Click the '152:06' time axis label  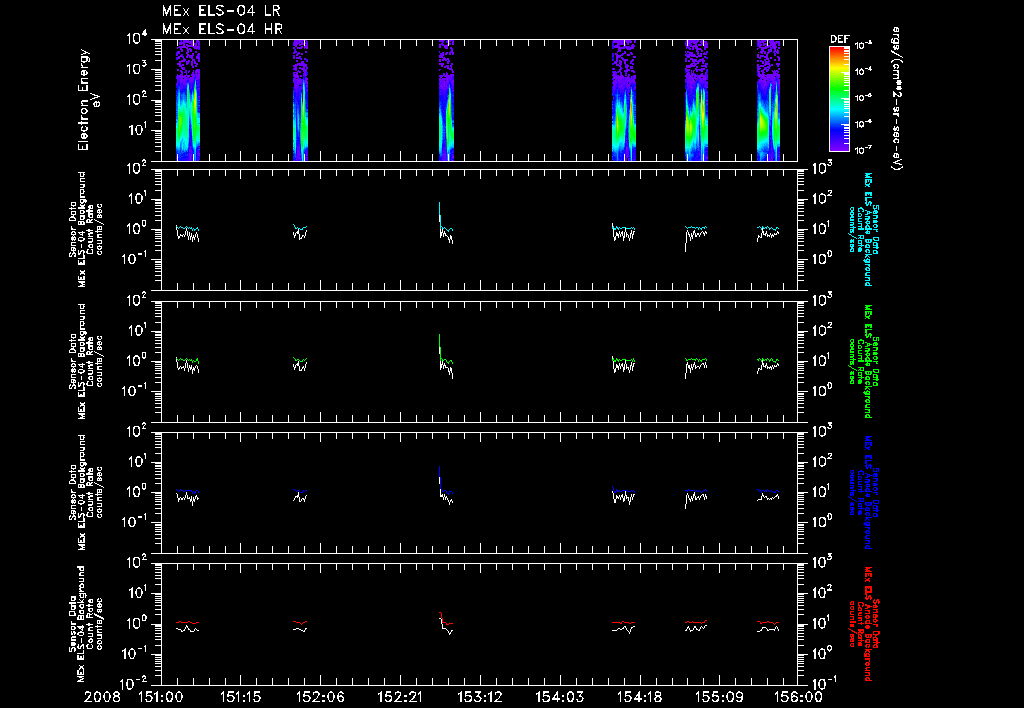[x=320, y=697]
